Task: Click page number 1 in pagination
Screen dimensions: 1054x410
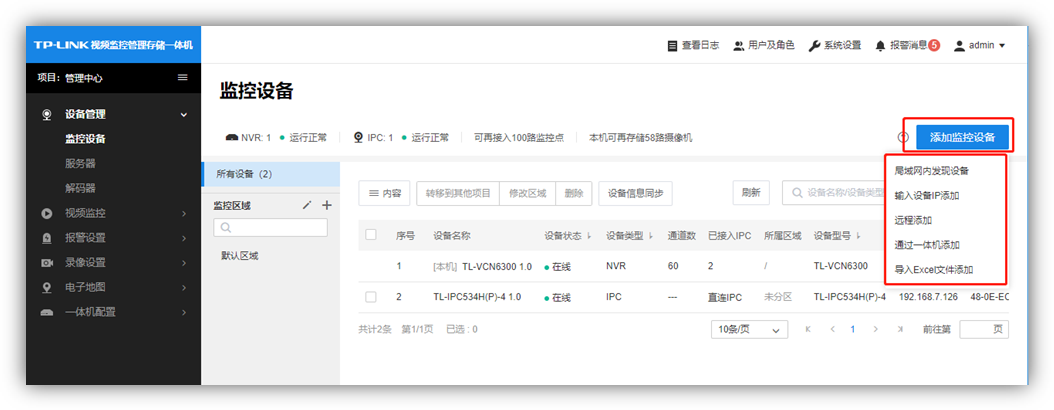Action: (x=853, y=329)
